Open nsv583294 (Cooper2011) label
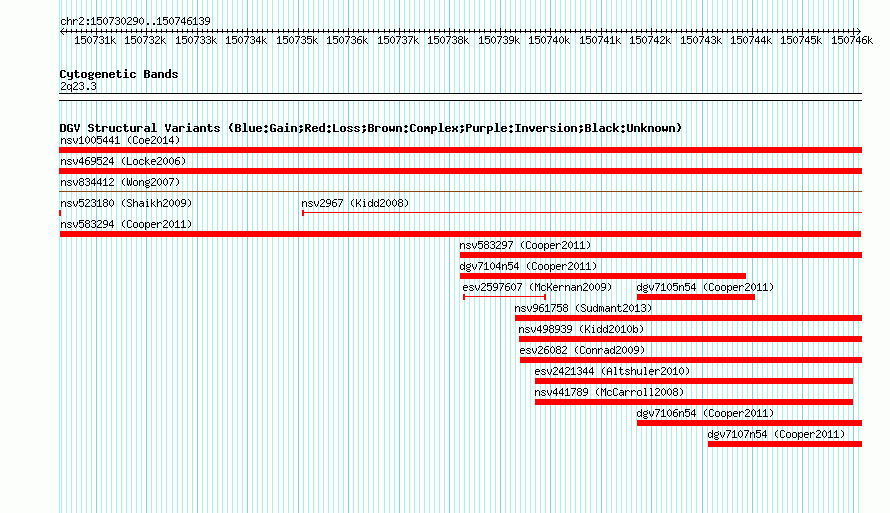 coord(126,224)
